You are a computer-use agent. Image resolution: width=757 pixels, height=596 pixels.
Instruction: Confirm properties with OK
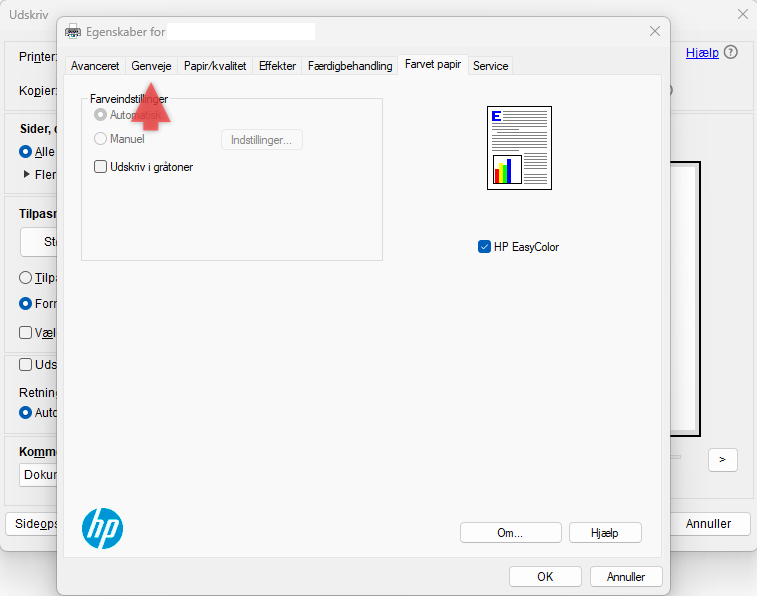545,577
